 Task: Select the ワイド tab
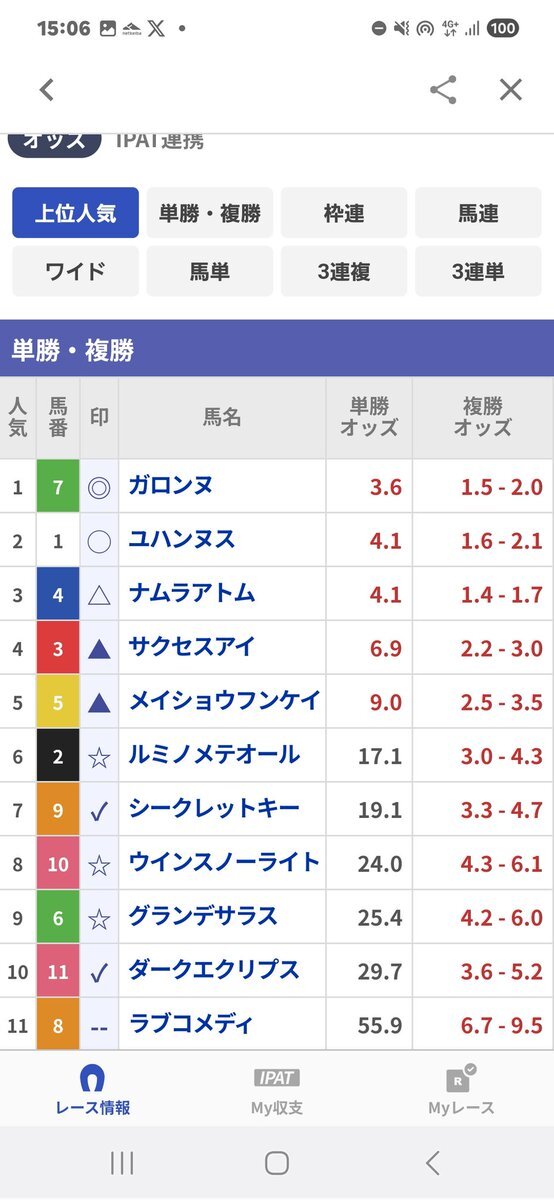[x=76, y=271]
